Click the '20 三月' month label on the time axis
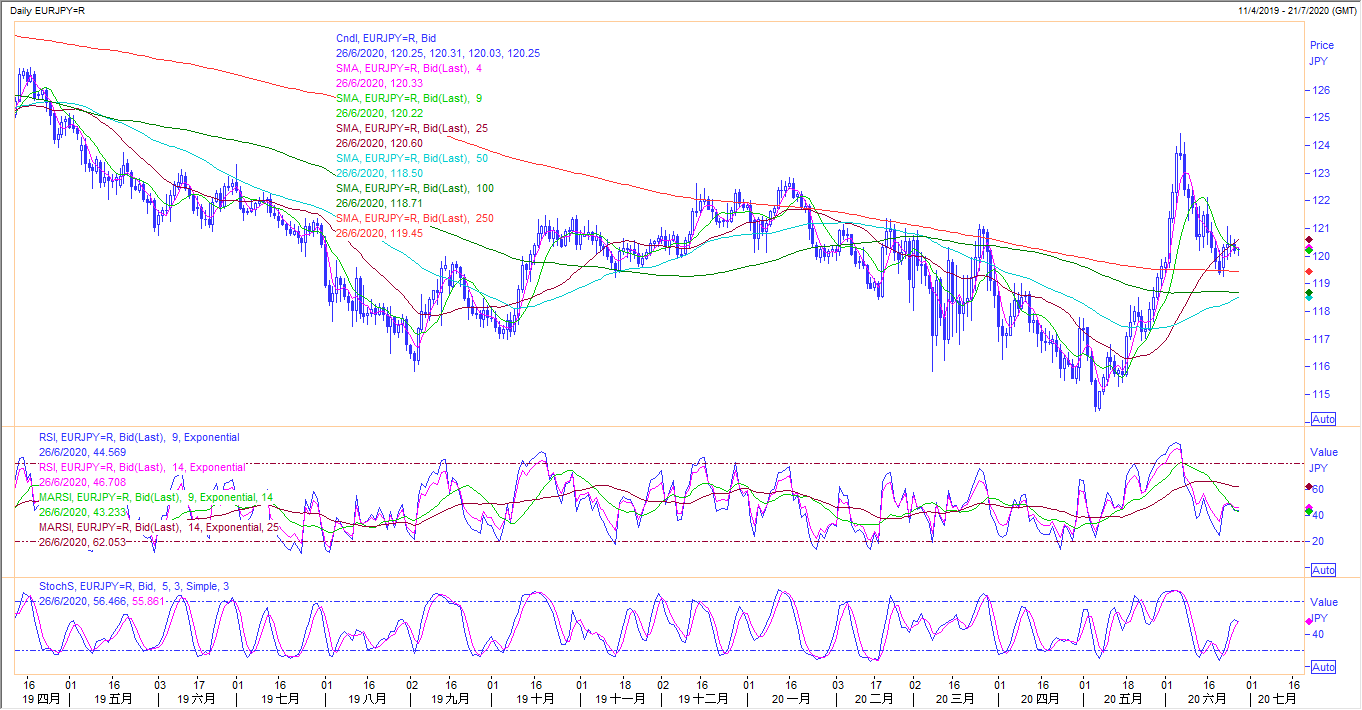 tap(953, 699)
